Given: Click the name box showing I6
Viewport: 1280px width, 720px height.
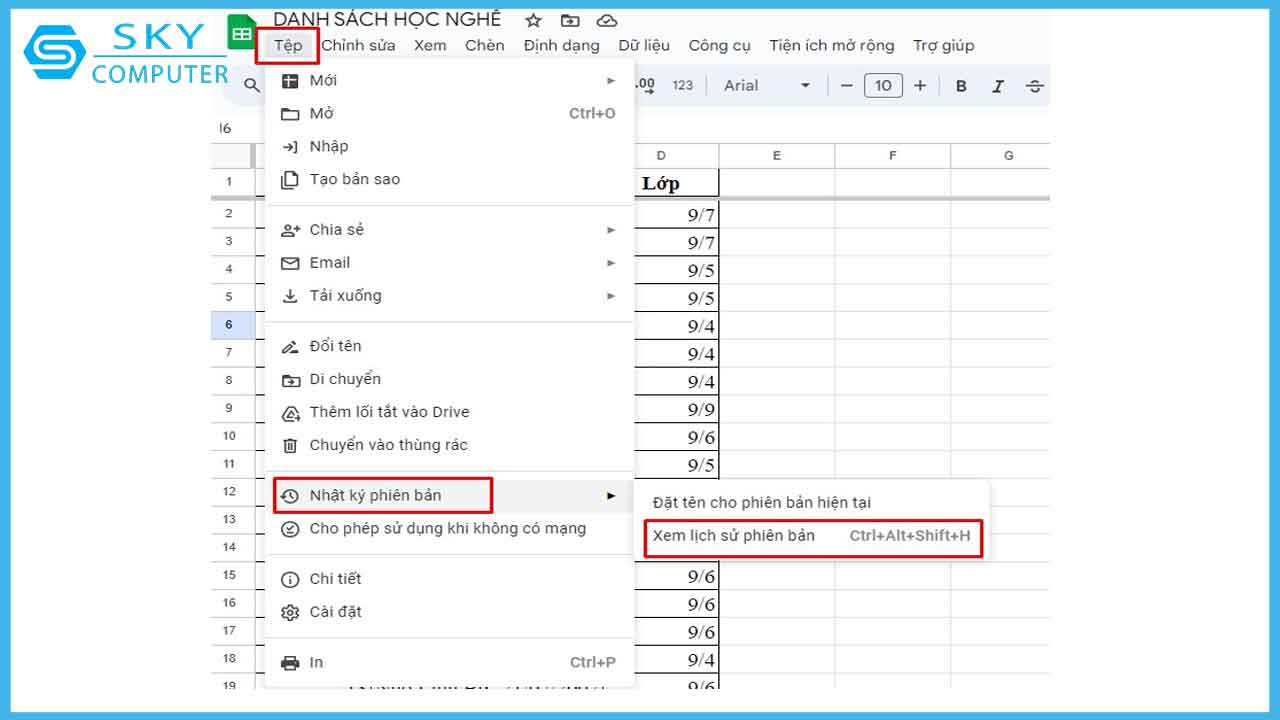Looking at the screenshot, I should click(226, 128).
